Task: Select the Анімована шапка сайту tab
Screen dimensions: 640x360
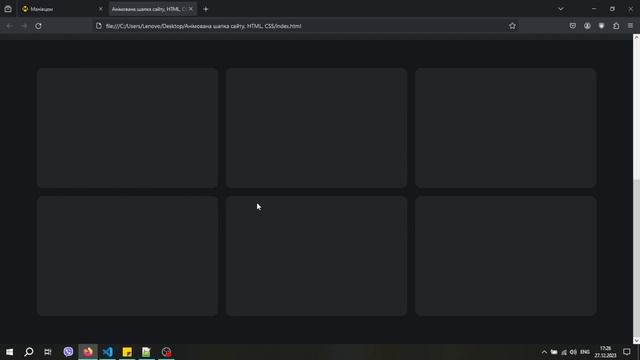Action: (152, 9)
